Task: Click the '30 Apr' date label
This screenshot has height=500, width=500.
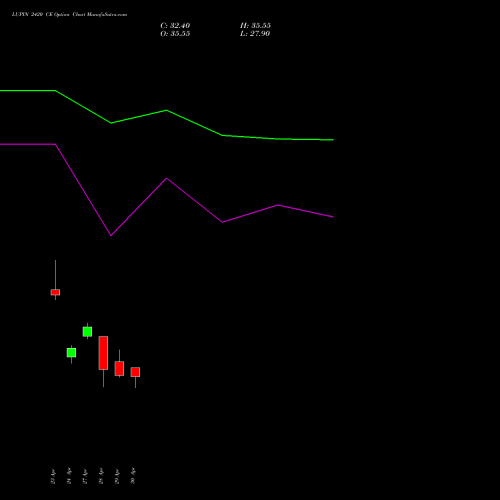Action: [x=133, y=476]
